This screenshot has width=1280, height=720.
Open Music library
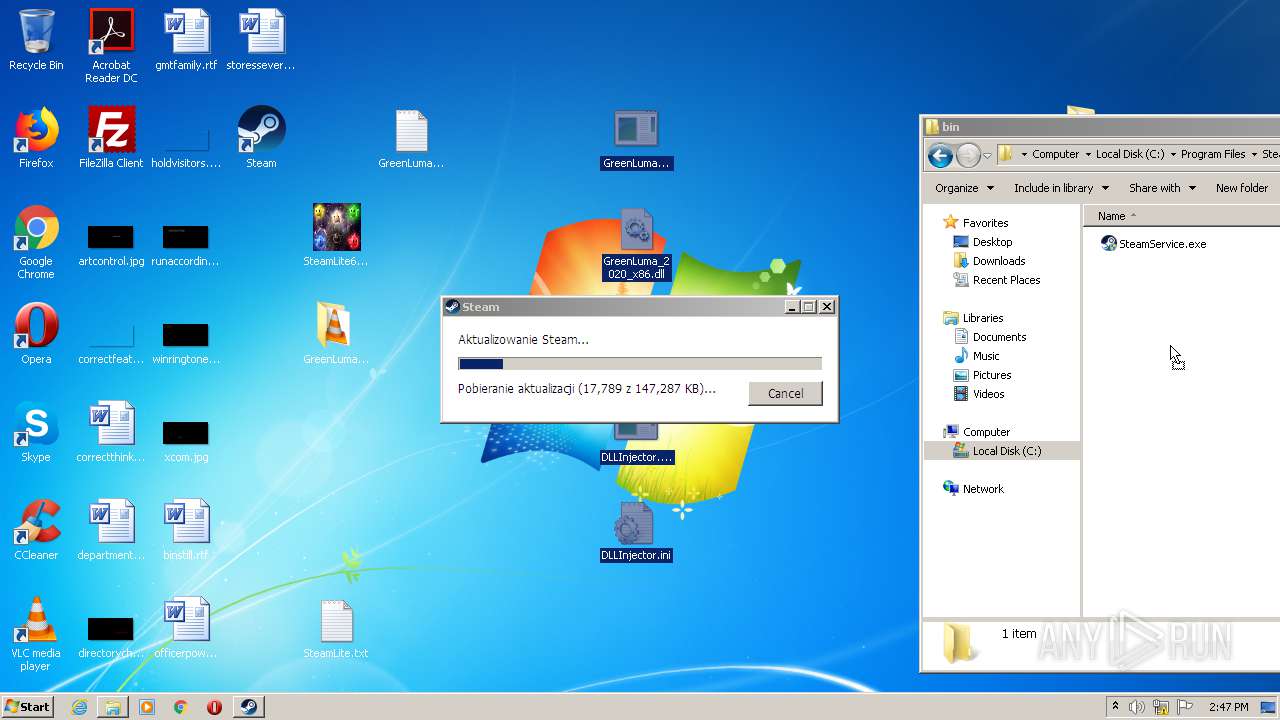click(986, 356)
